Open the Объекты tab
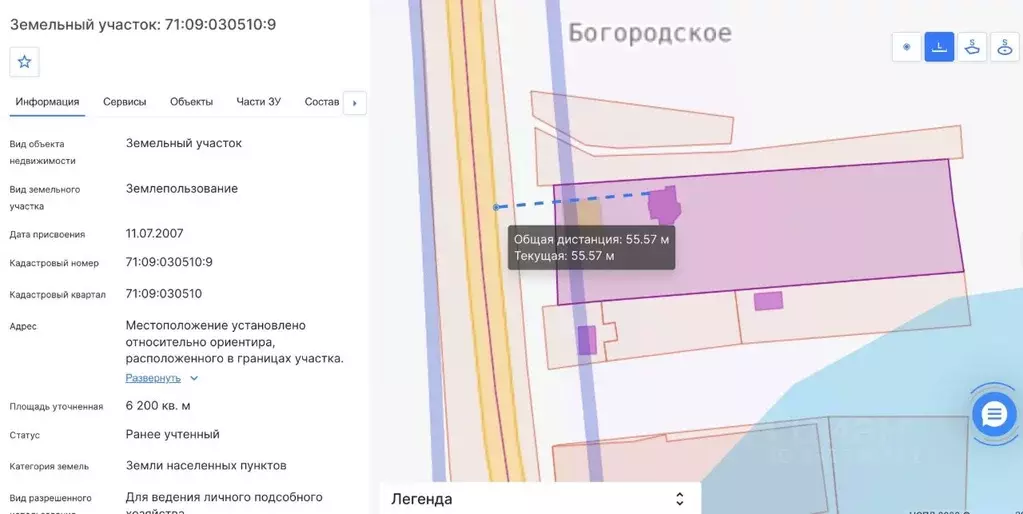This screenshot has height=514, width=1023. tap(191, 102)
